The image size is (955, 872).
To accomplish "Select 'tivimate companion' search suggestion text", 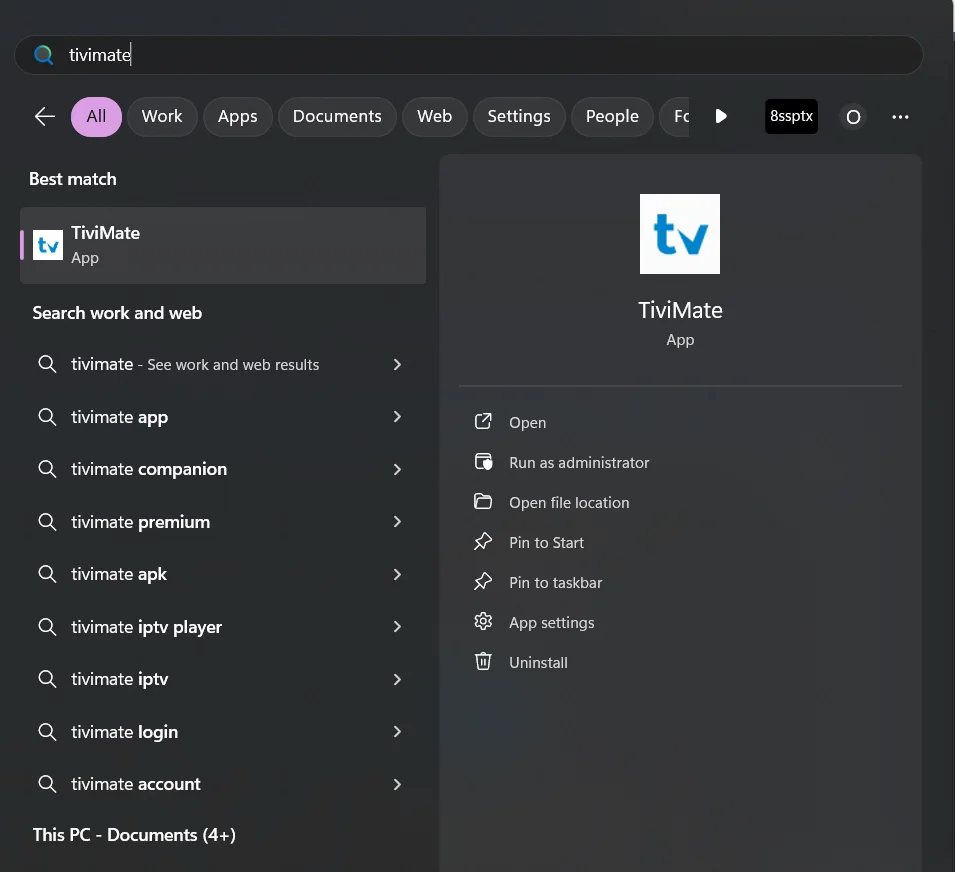I will coord(149,469).
